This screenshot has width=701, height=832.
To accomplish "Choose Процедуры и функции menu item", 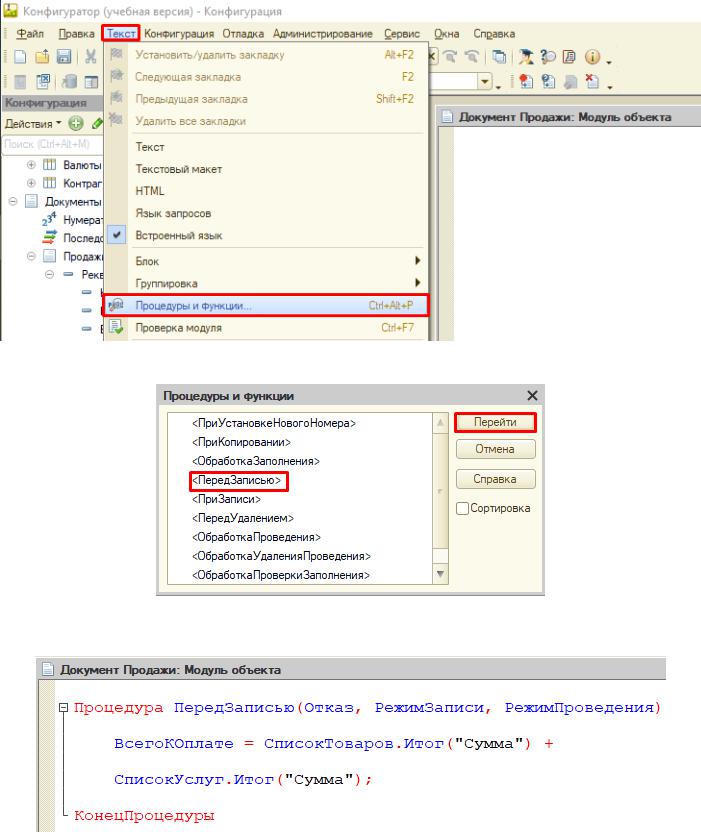I will coord(264,306).
